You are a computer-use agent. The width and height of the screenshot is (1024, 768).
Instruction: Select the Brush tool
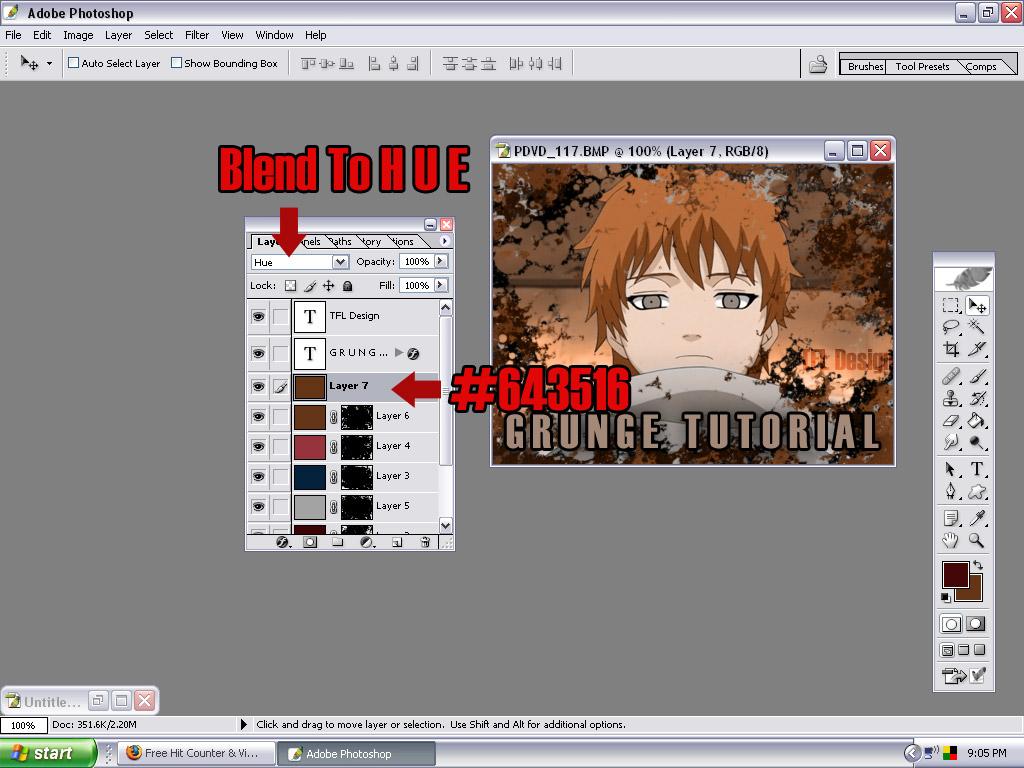[x=977, y=376]
